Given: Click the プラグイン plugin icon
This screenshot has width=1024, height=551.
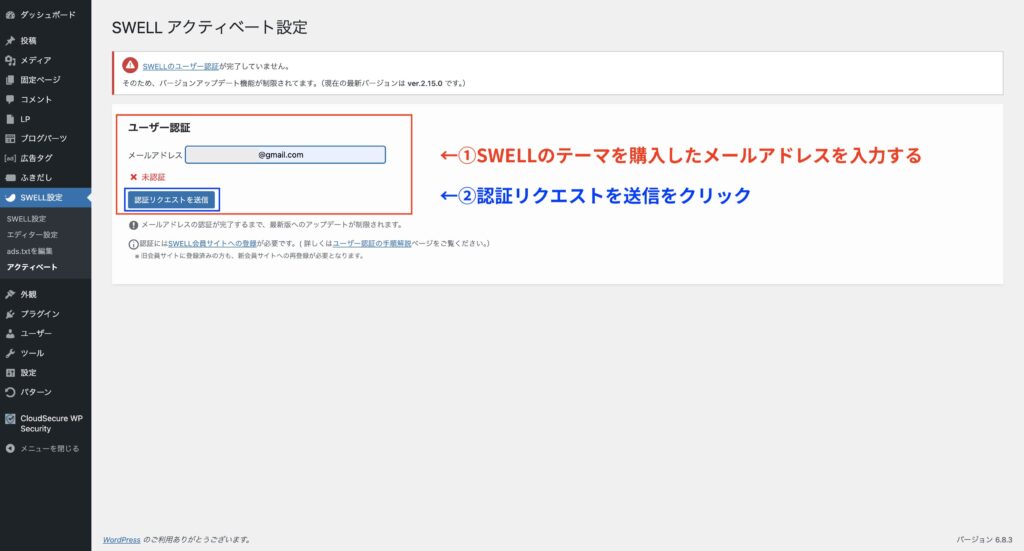Looking at the screenshot, I should [10, 314].
